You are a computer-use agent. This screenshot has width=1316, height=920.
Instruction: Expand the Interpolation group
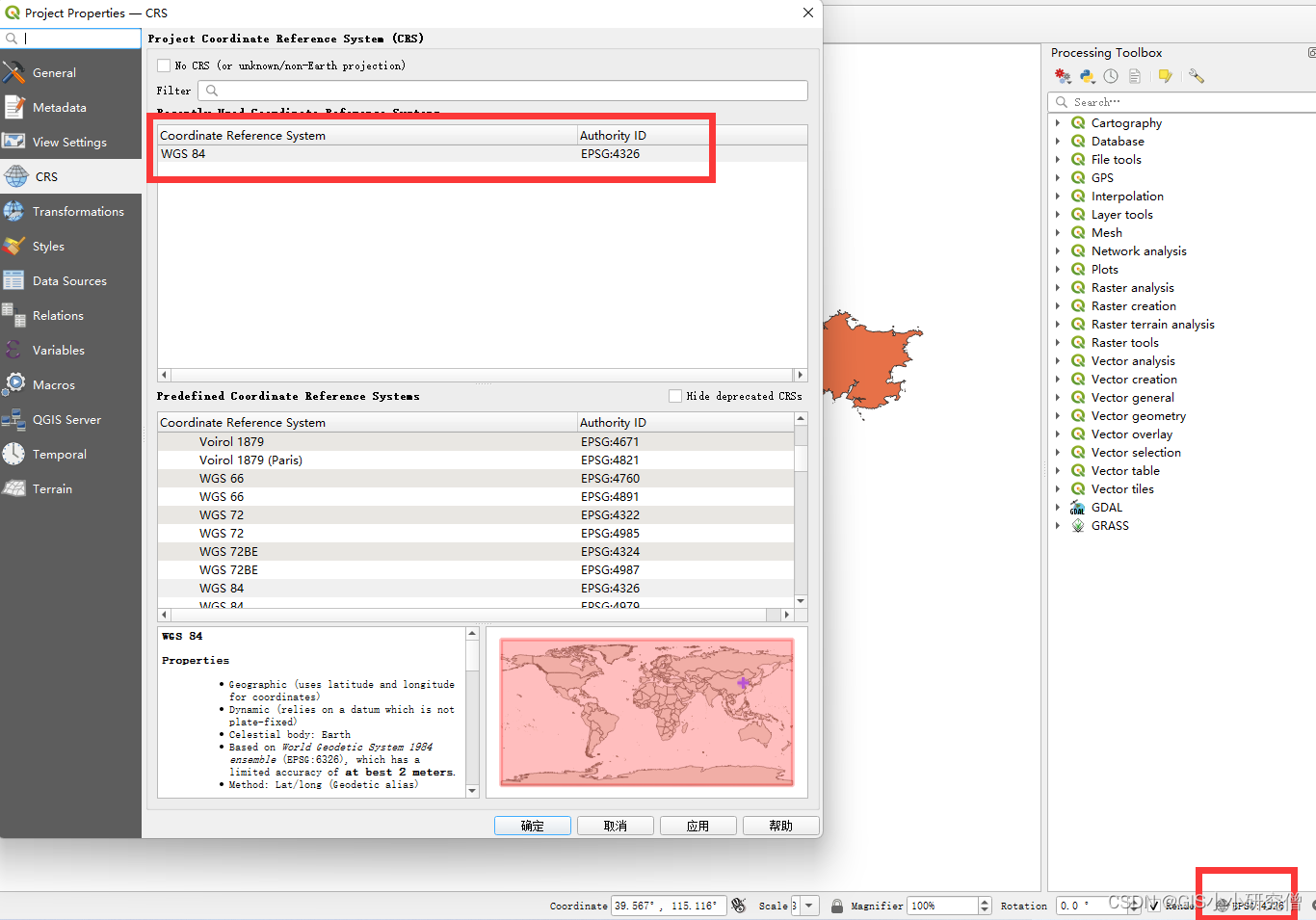point(1058,197)
